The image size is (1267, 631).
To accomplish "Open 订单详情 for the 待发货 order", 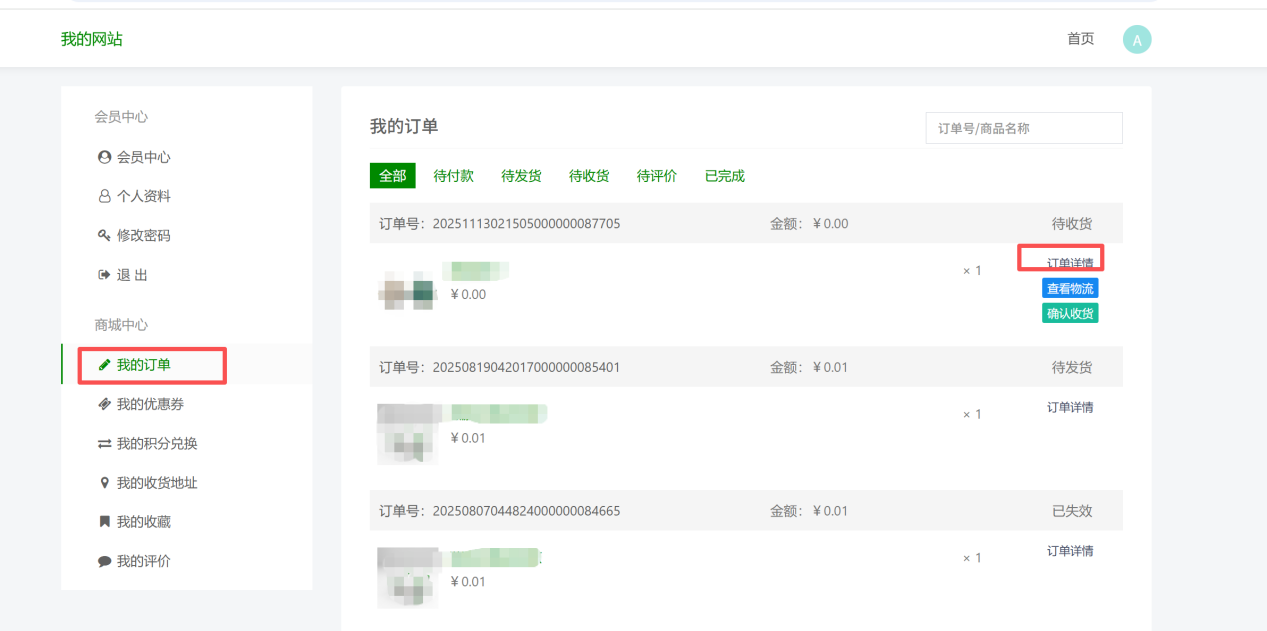I will 1070,407.
